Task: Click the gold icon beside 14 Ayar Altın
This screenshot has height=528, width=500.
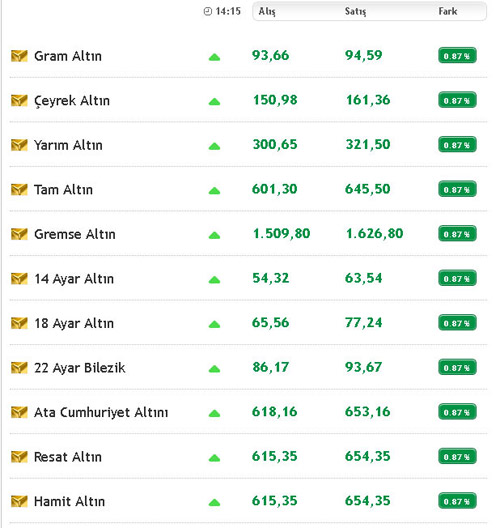Action: coord(19,279)
